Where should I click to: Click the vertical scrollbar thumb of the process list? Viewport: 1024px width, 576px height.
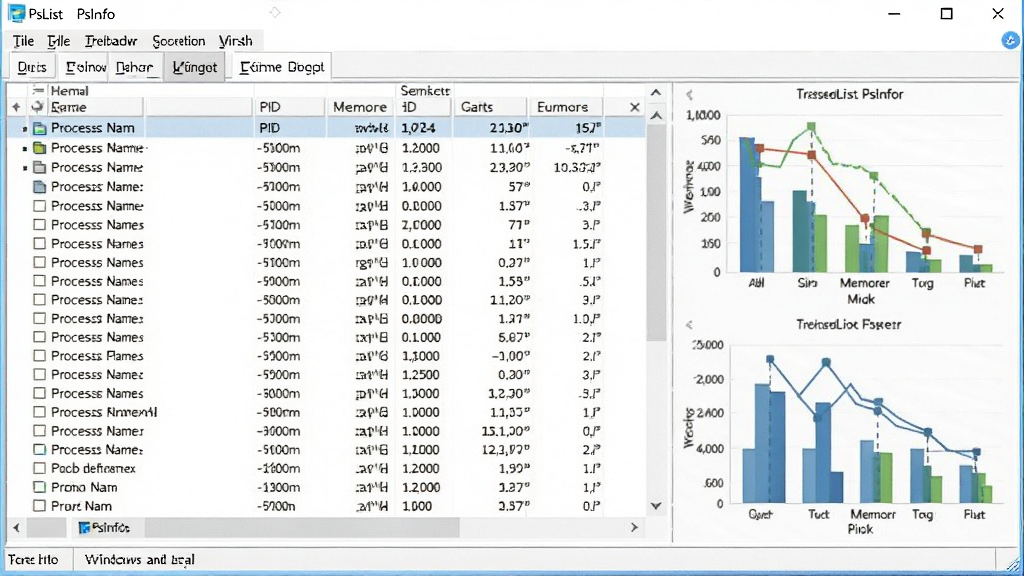(x=656, y=232)
